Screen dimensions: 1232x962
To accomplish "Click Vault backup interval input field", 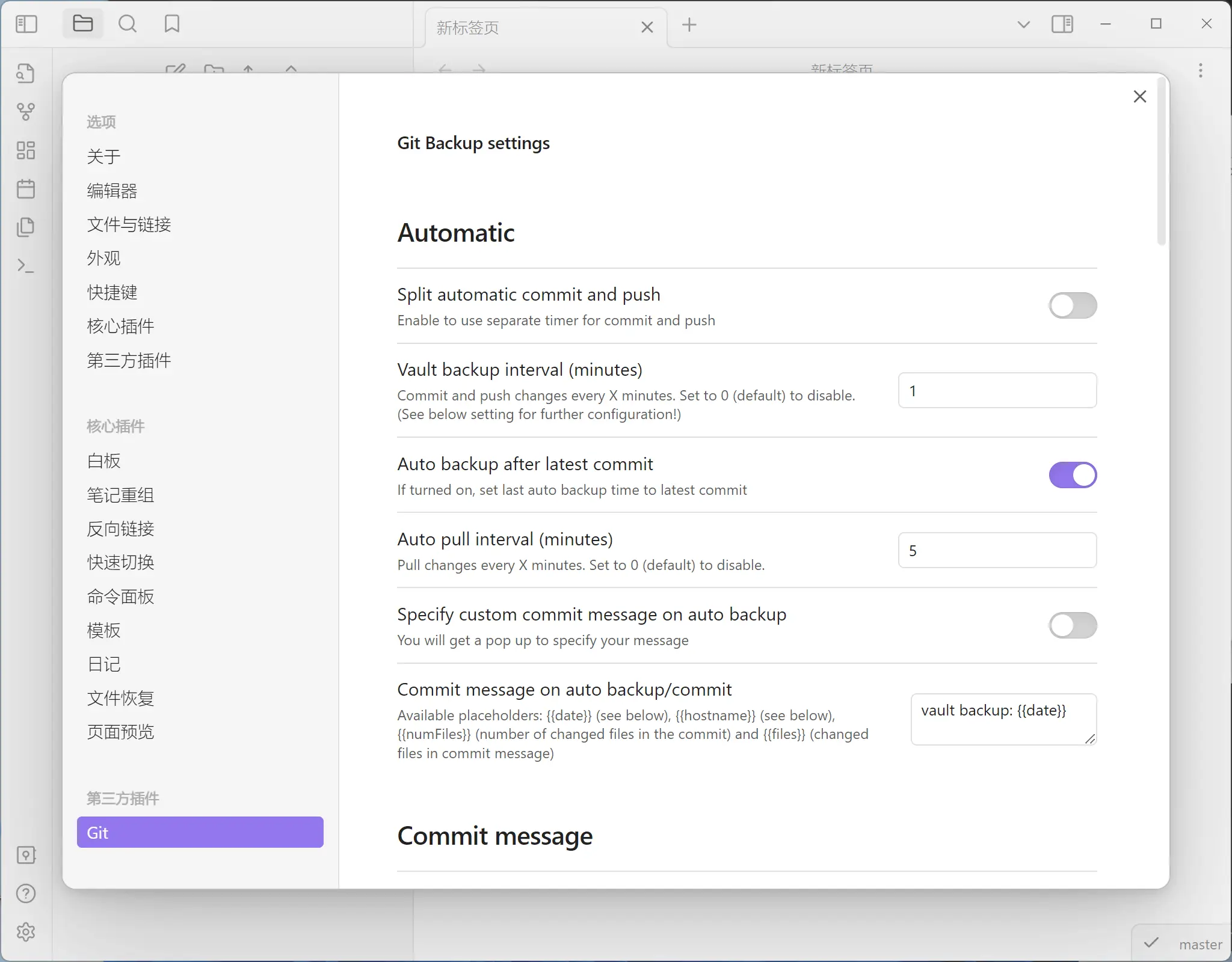I will click(x=997, y=391).
